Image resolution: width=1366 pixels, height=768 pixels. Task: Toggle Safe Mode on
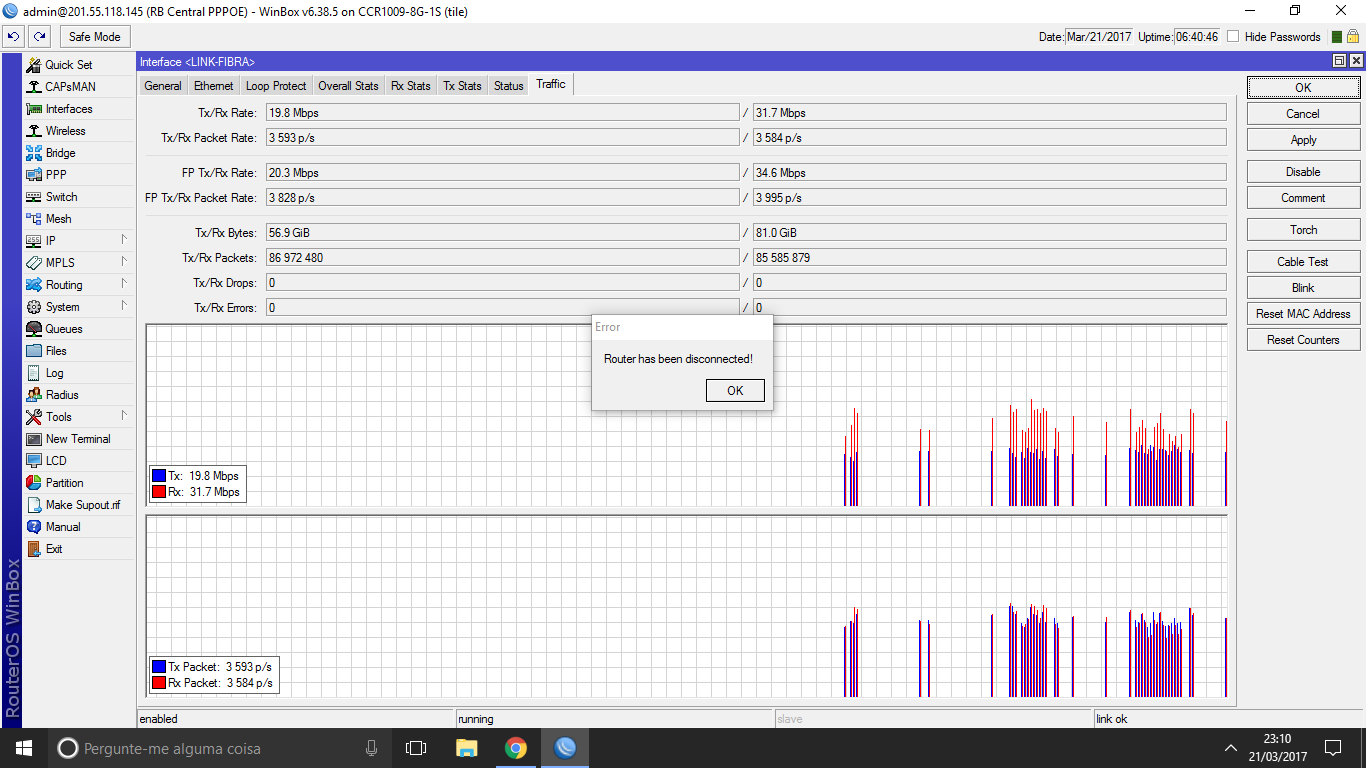pos(94,37)
